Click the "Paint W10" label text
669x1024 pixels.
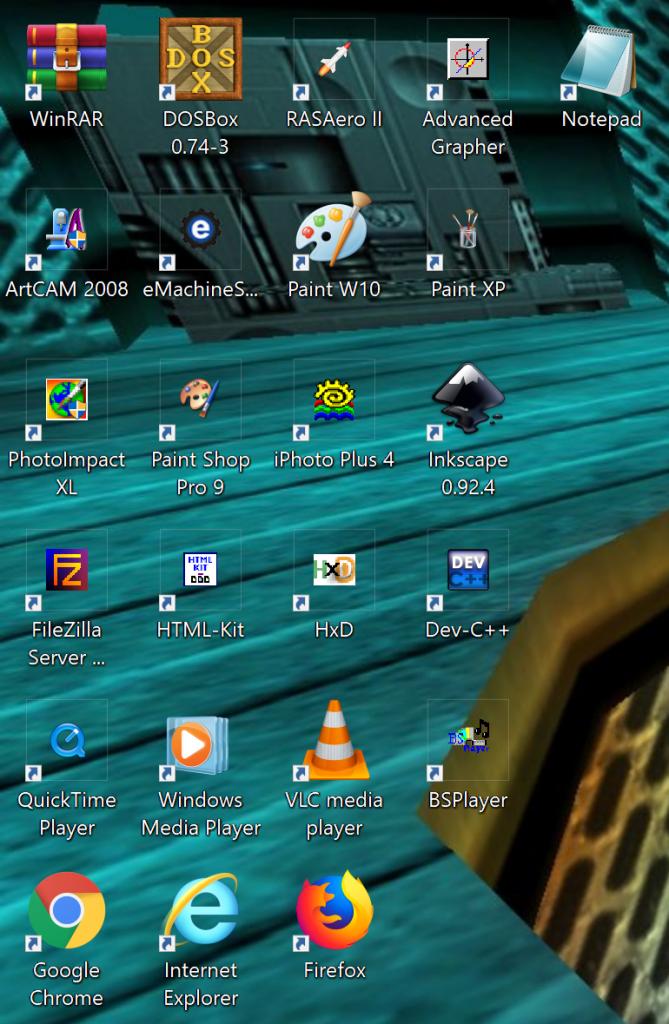pos(334,289)
